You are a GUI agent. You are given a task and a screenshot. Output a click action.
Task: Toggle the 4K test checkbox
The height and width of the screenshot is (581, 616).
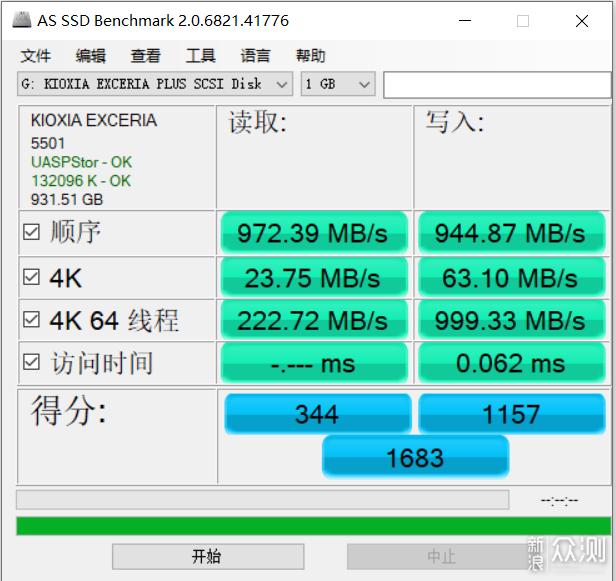(31, 277)
